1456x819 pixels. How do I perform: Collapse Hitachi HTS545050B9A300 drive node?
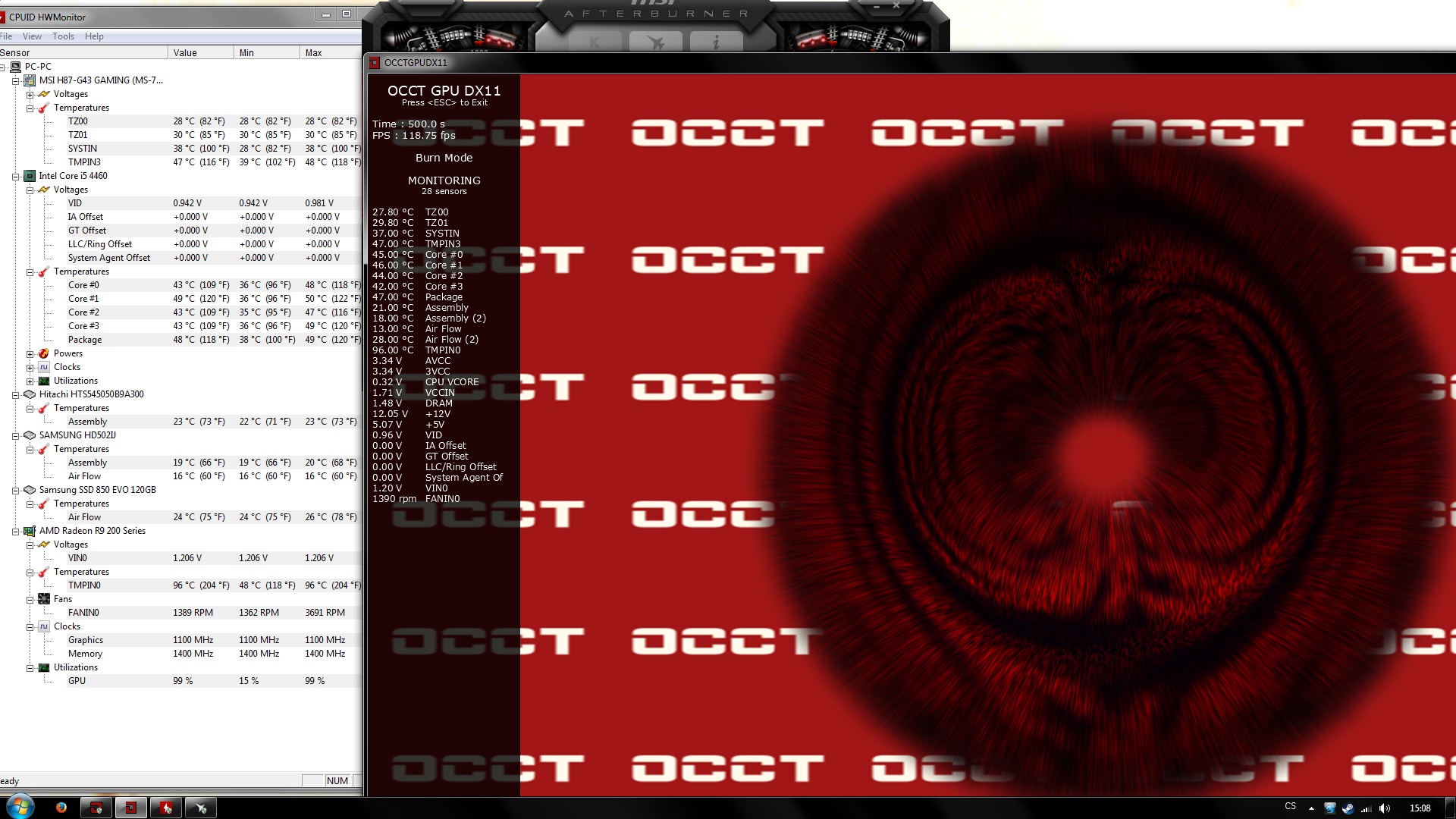15,394
